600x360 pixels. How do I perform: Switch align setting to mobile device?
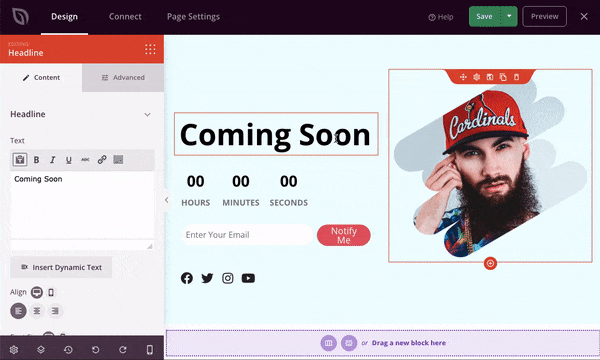tap(51, 293)
